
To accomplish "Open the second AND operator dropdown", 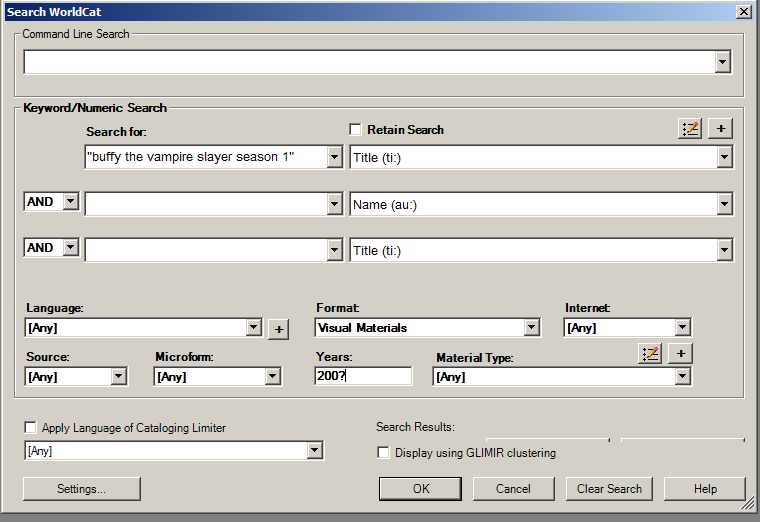I will coord(71,247).
